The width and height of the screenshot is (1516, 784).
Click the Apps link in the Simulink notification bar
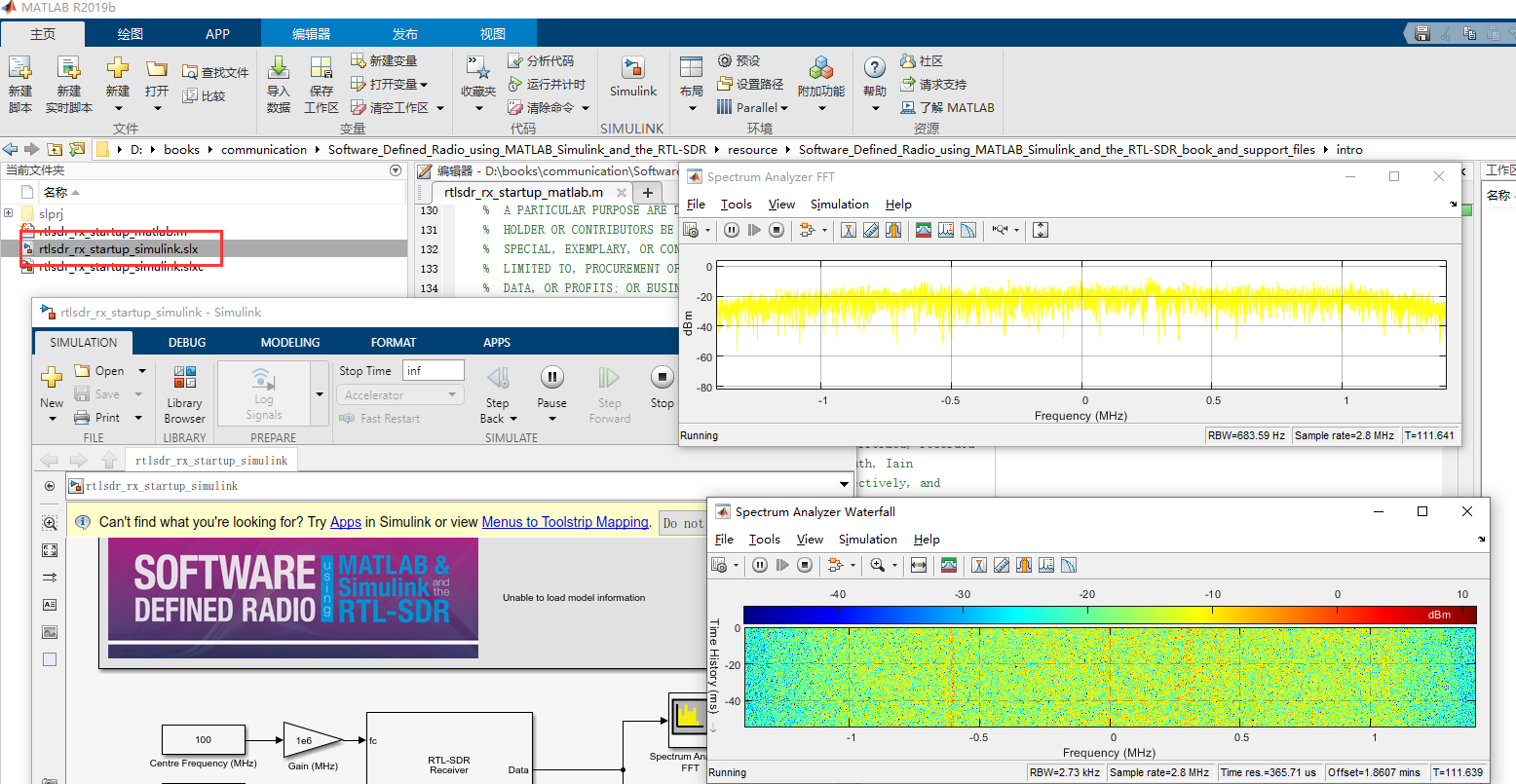345,521
